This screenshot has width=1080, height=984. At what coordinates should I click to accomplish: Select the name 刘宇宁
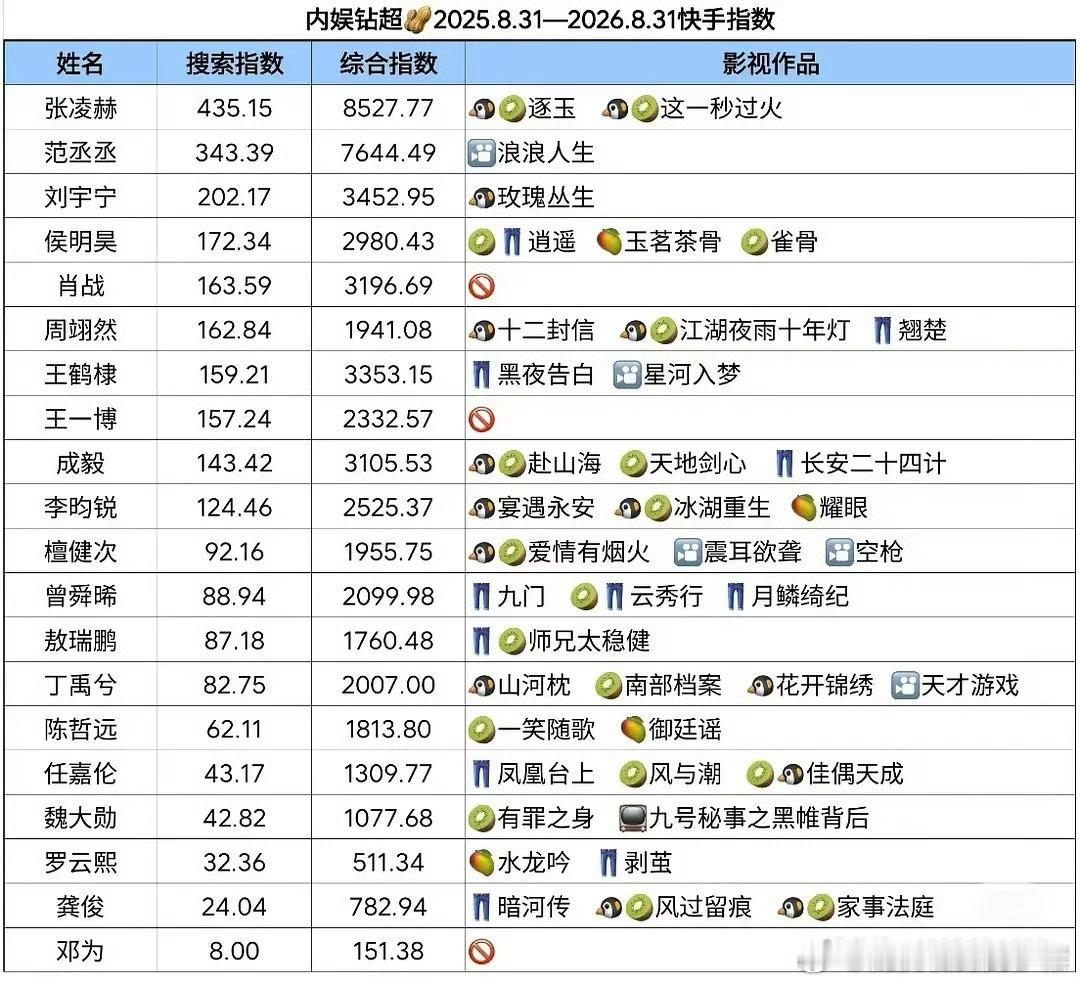coord(81,198)
